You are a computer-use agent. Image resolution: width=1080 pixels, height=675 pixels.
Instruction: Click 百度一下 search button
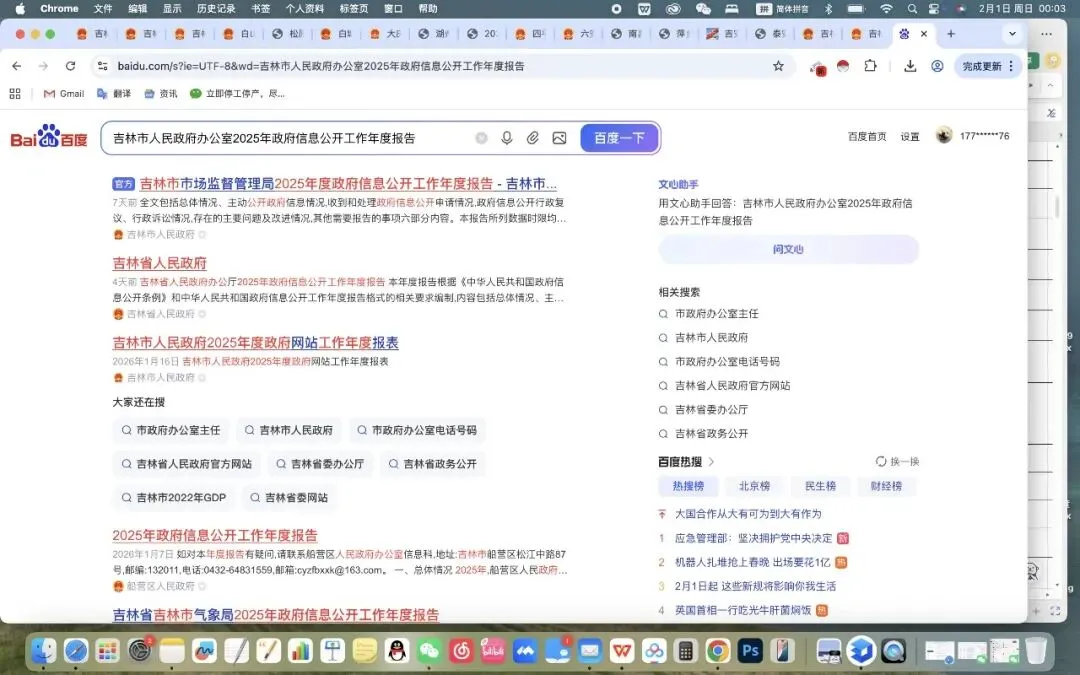pyautogui.click(x=619, y=138)
